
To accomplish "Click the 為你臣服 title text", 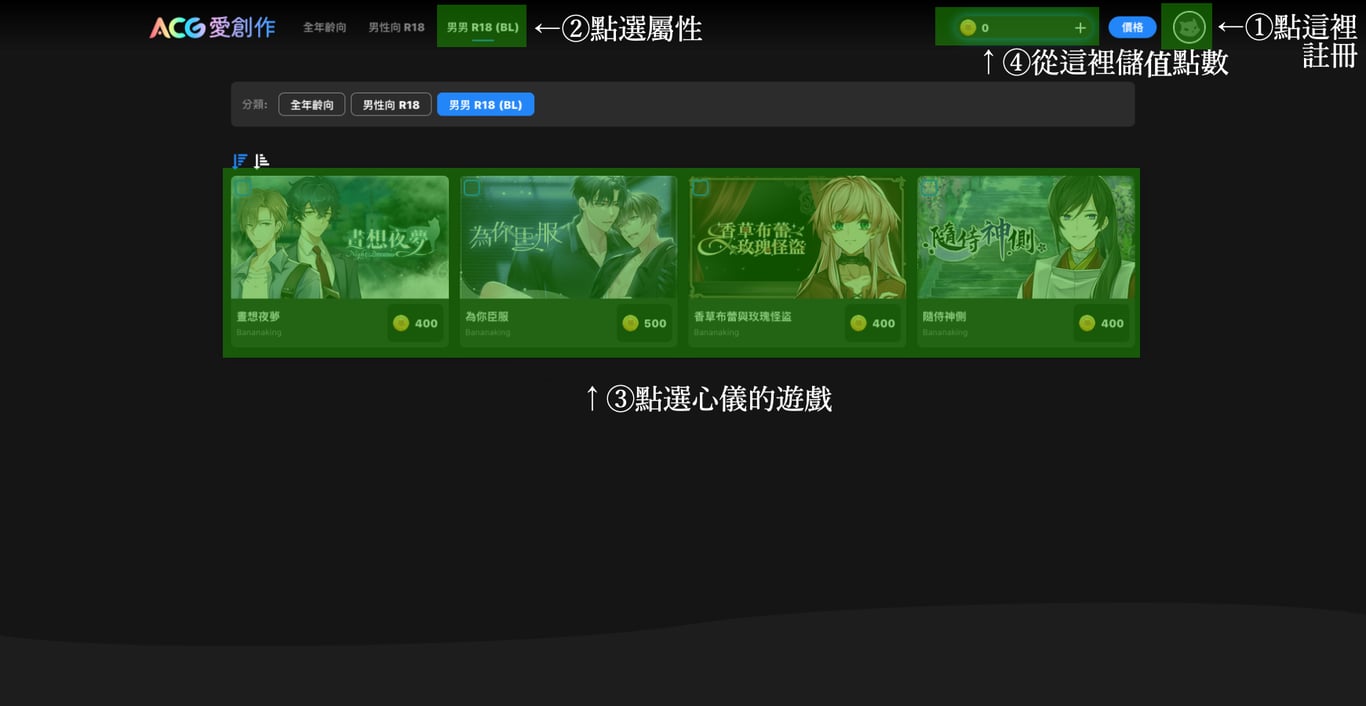I will click(487, 316).
